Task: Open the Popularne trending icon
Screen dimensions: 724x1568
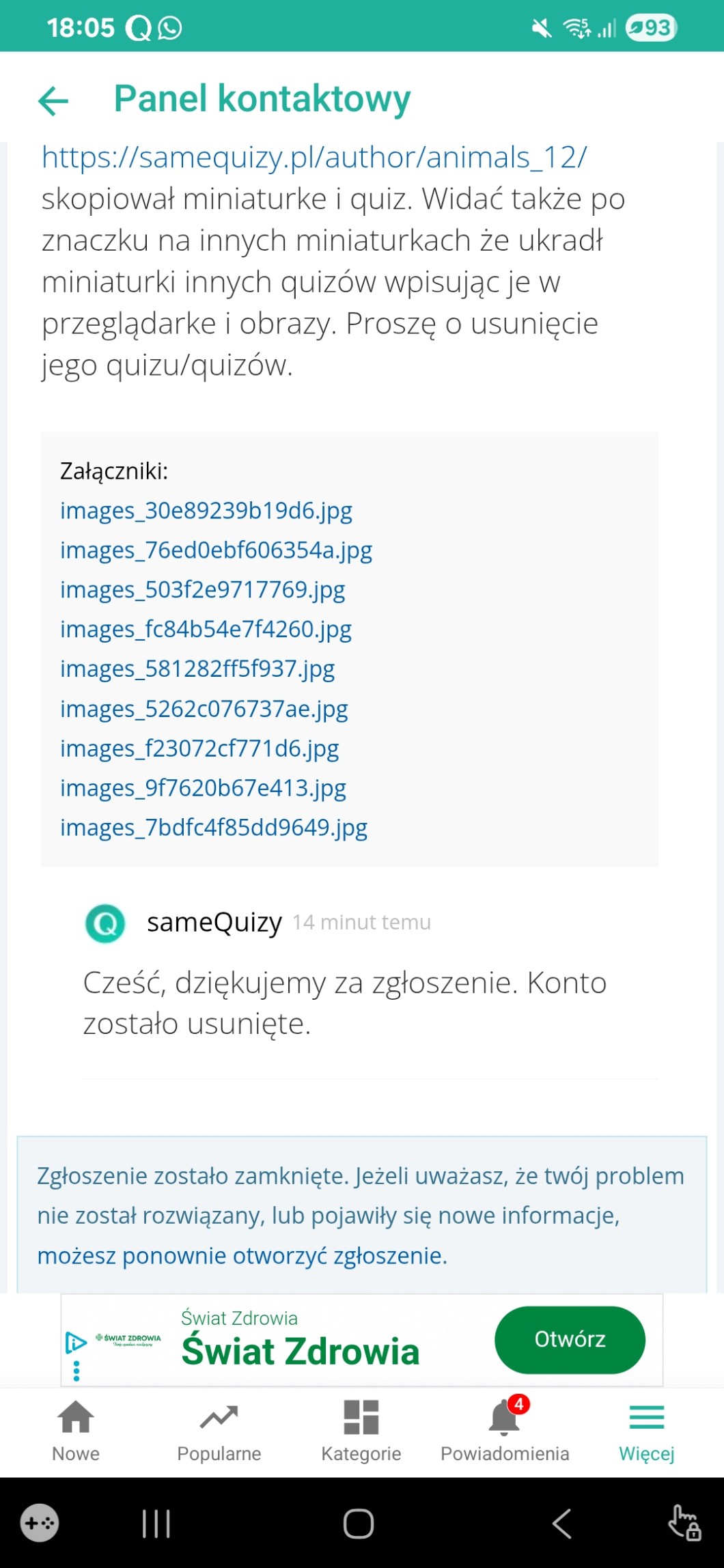Action: pos(219,1418)
